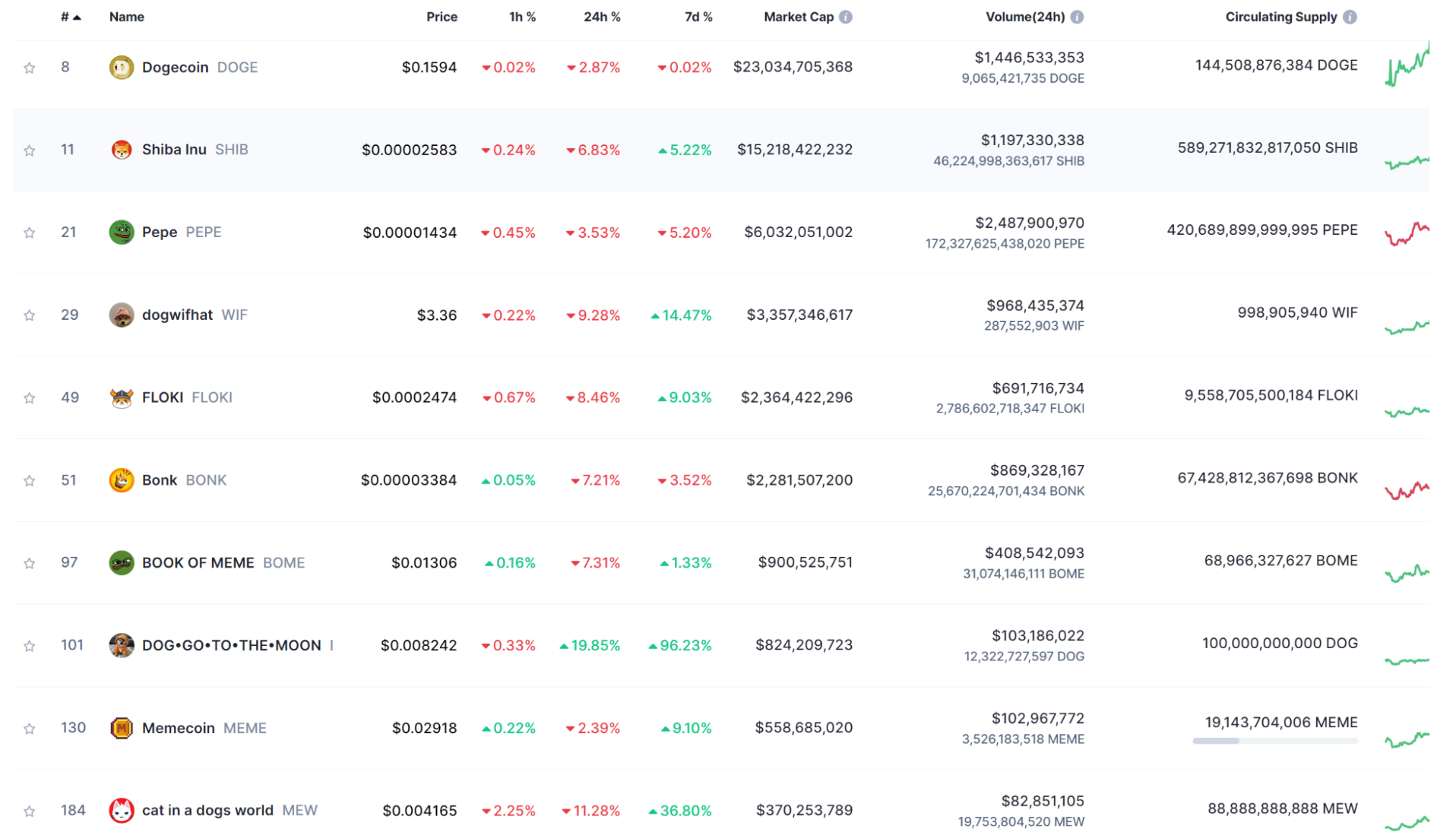
Task: Toggle watchlist star for Pepe
Action: [29, 232]
